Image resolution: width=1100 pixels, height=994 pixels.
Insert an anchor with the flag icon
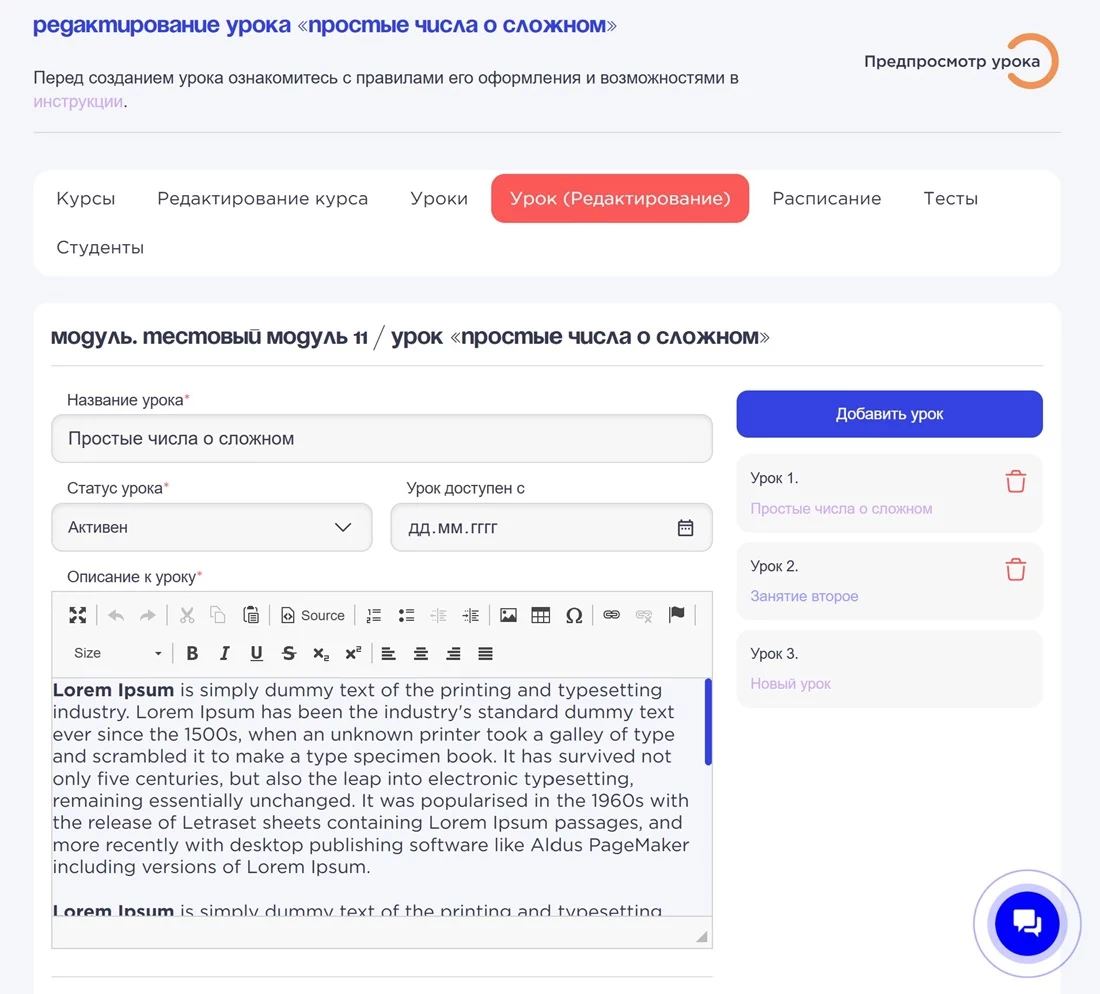[x=677, y=615]
